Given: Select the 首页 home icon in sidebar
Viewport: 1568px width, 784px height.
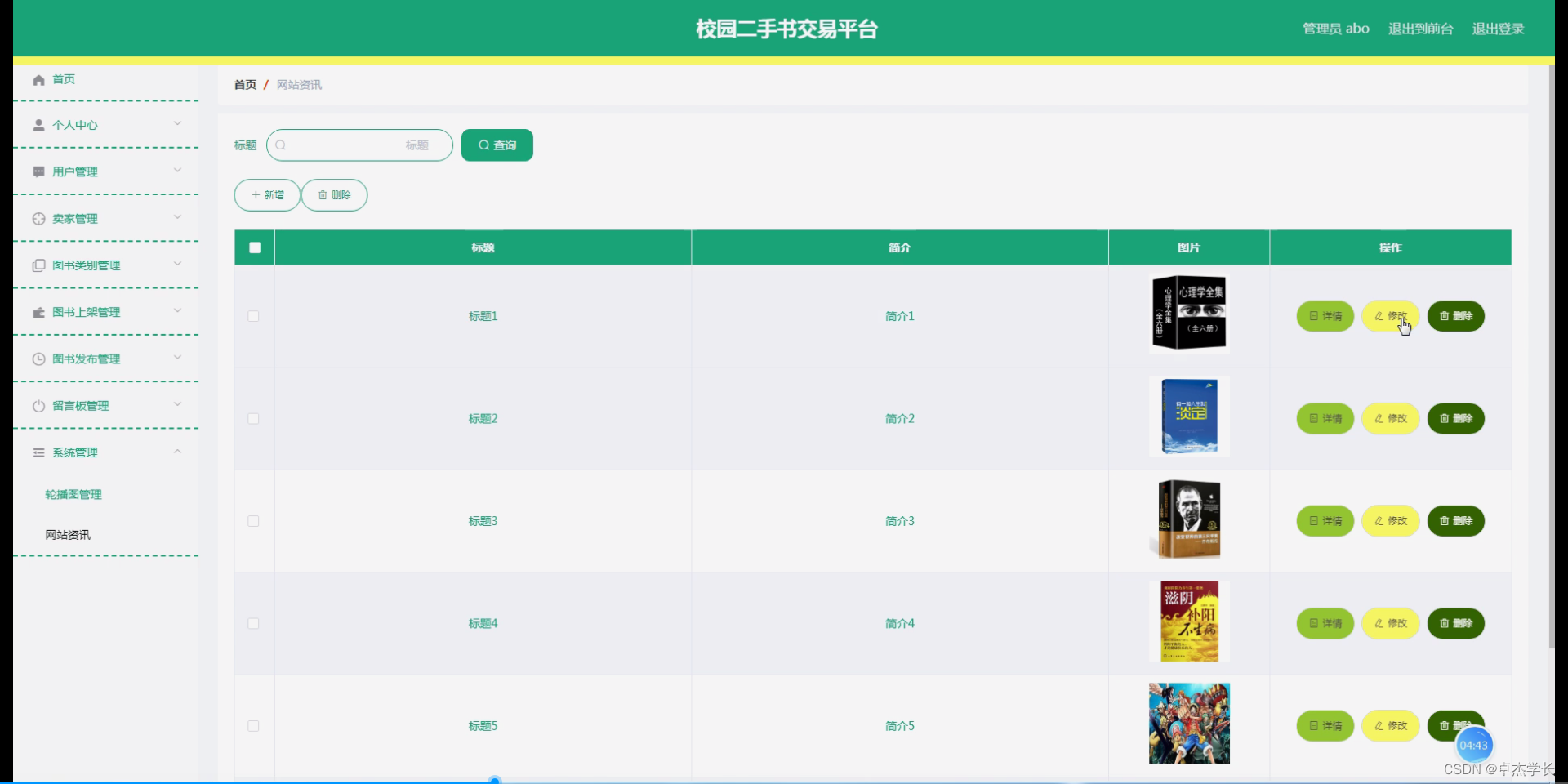Looking at the screenshot, I should coord(38,79).
